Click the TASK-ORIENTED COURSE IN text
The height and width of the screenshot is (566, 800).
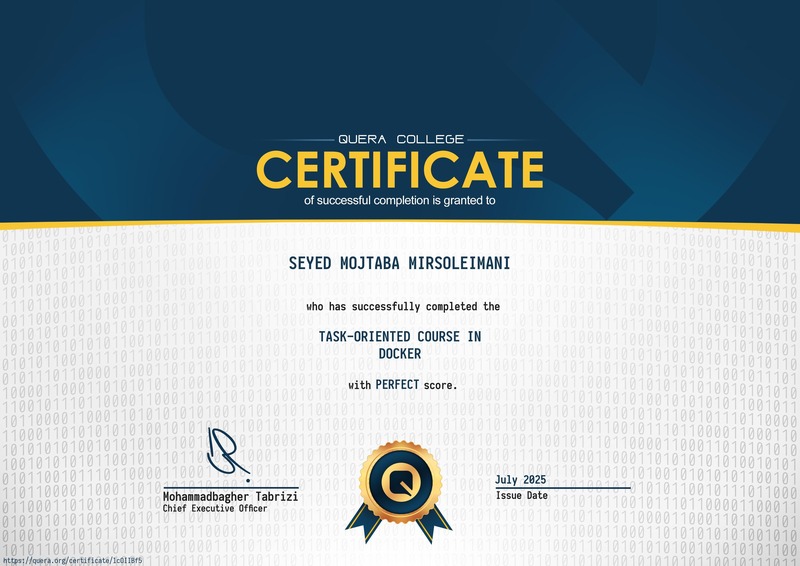coord(400,336)
